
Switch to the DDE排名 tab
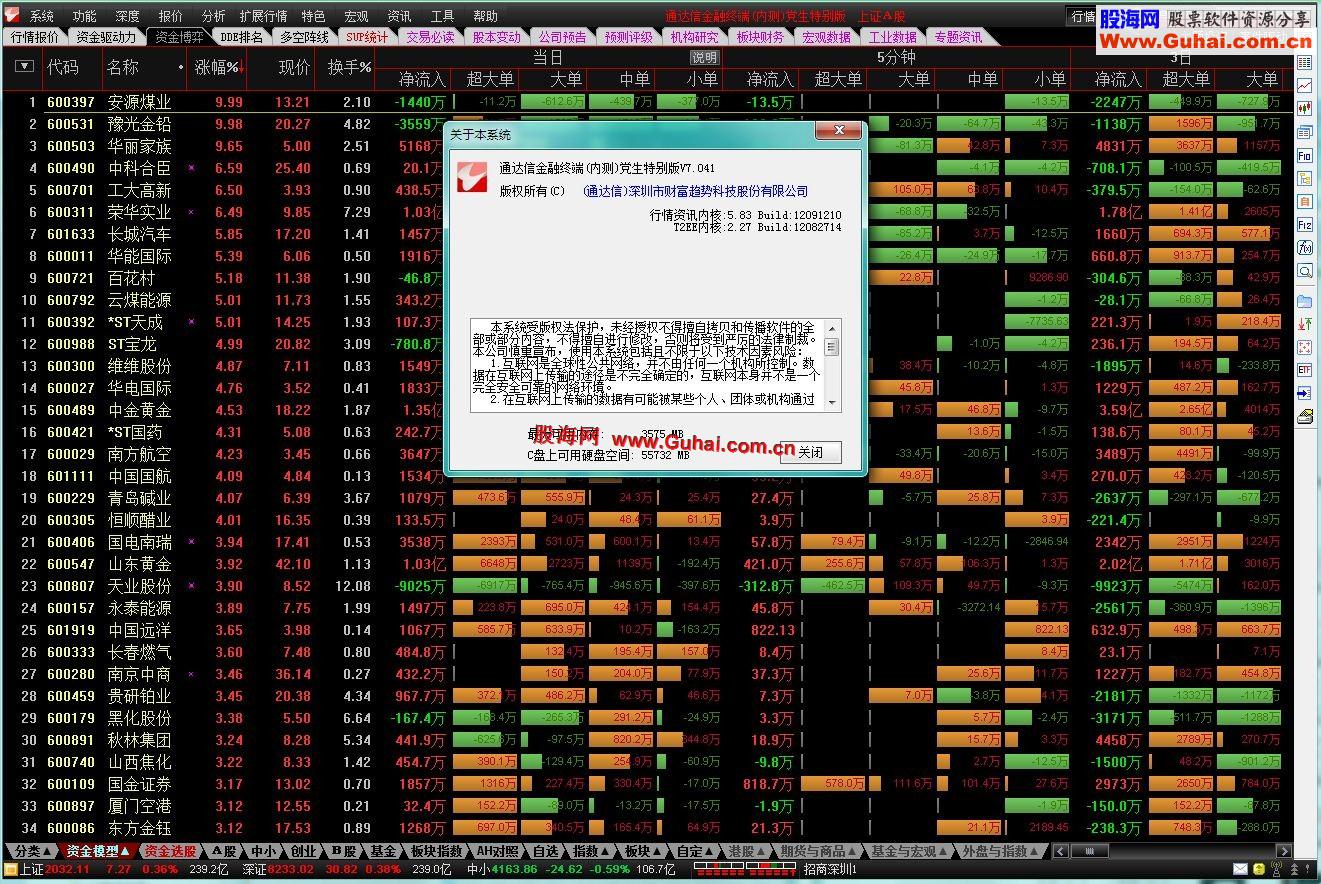[241, 37]
